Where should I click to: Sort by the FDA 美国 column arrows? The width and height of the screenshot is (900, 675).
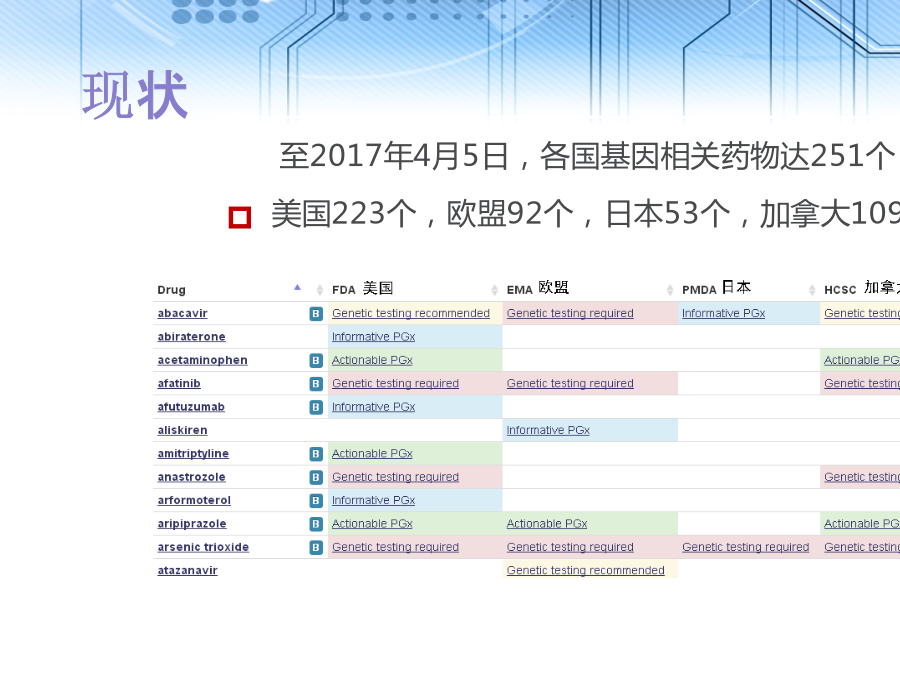click(x=494, y=290)
